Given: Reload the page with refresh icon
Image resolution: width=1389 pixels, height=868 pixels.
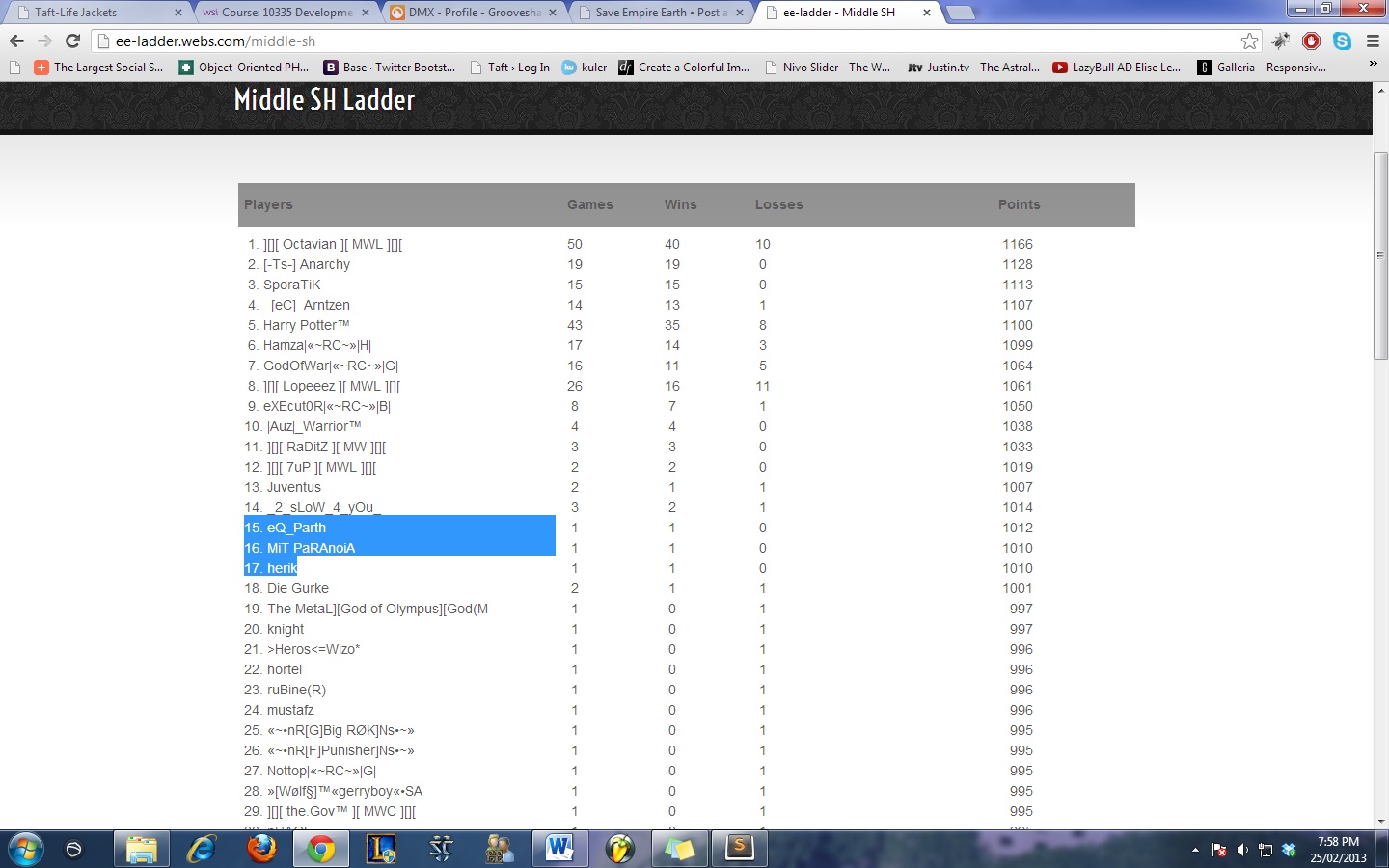Looking at the screenshot, I should click(72, 41).
